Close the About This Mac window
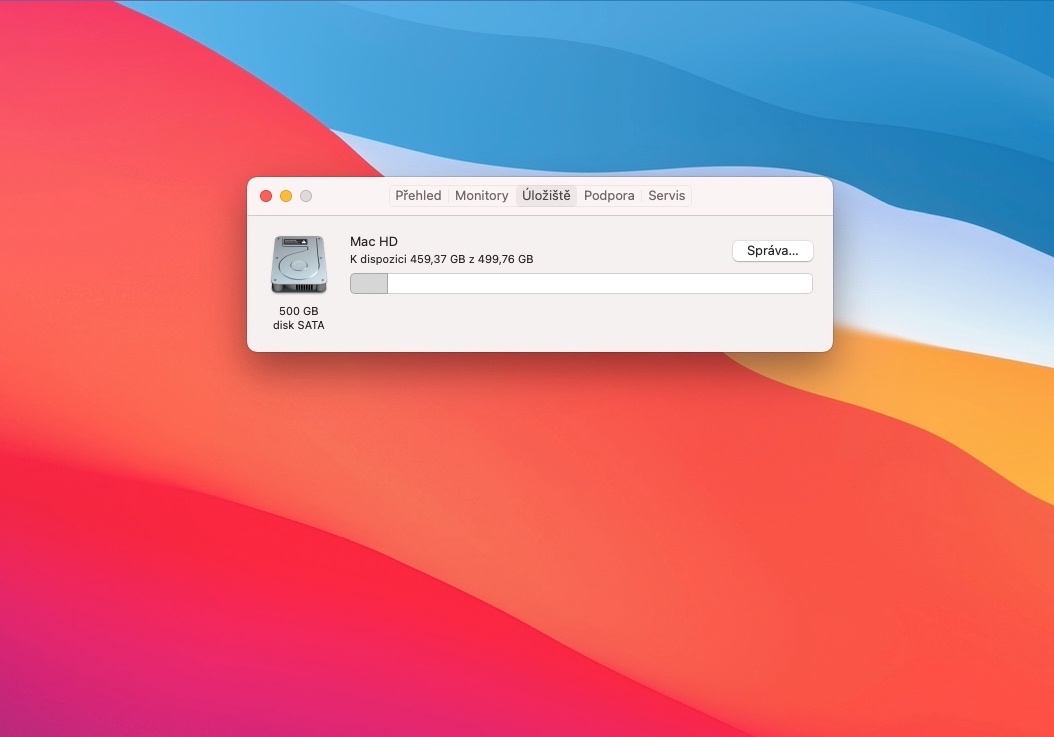Viewport: 1054px width, 737px height. pyautogui.click(x=266, y=195)
